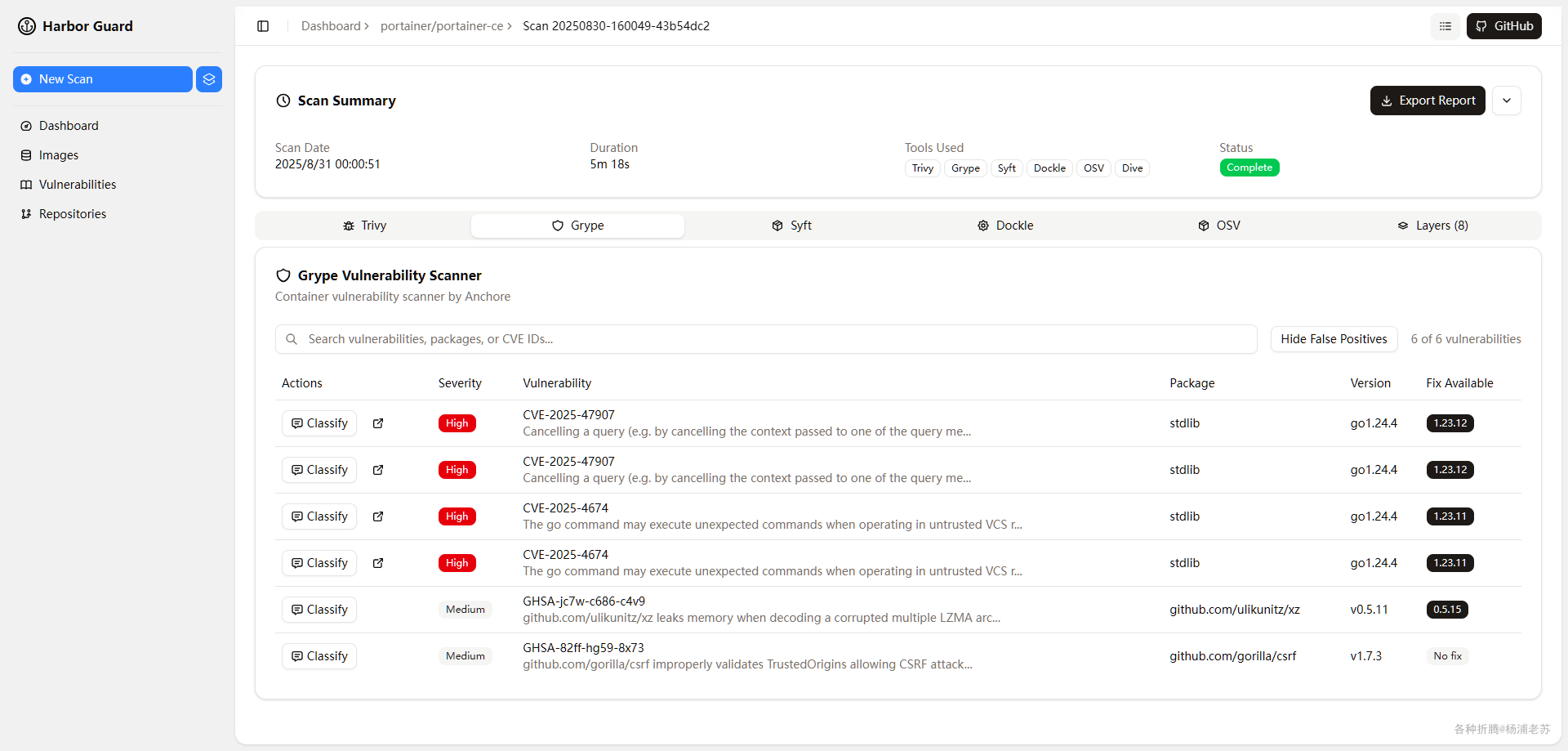Screen dimensions: 1568x751
Task: Open external link for first CVE-2025-4674 row
Action: coord(378,516)
